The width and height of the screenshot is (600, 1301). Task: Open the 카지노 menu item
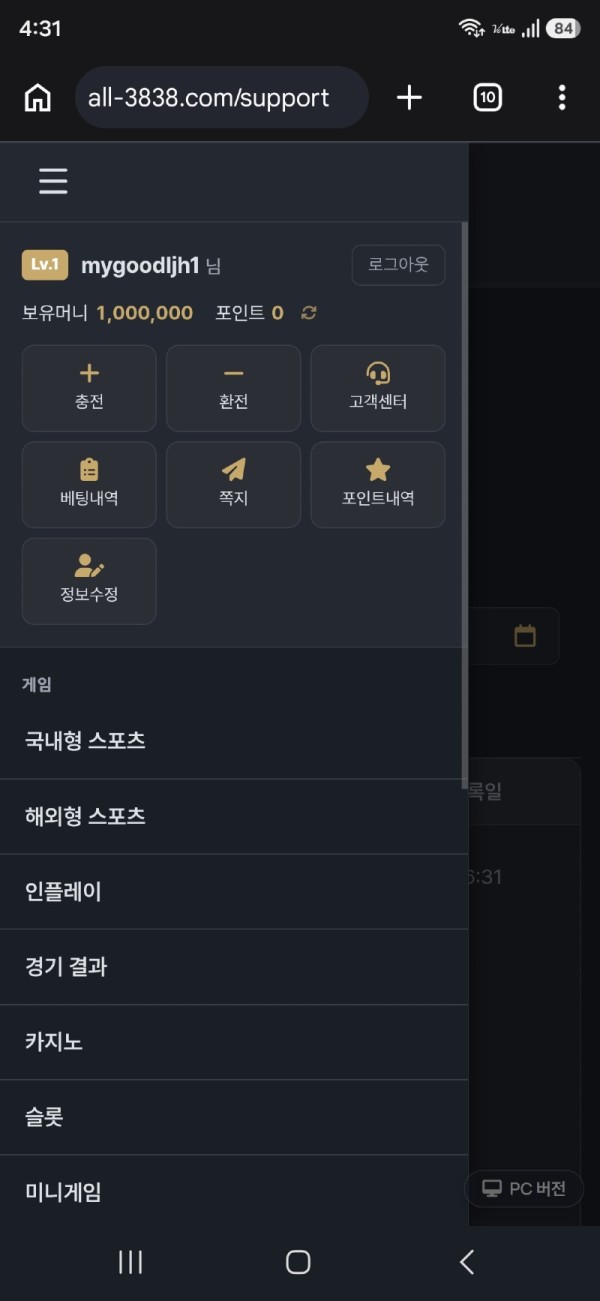tap(234, 1042)
